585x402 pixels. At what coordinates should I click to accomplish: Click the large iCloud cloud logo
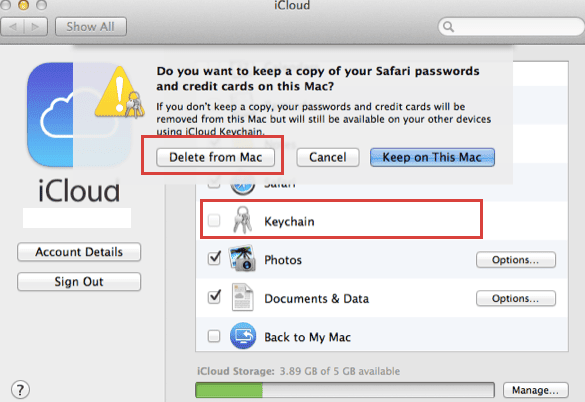78,114
